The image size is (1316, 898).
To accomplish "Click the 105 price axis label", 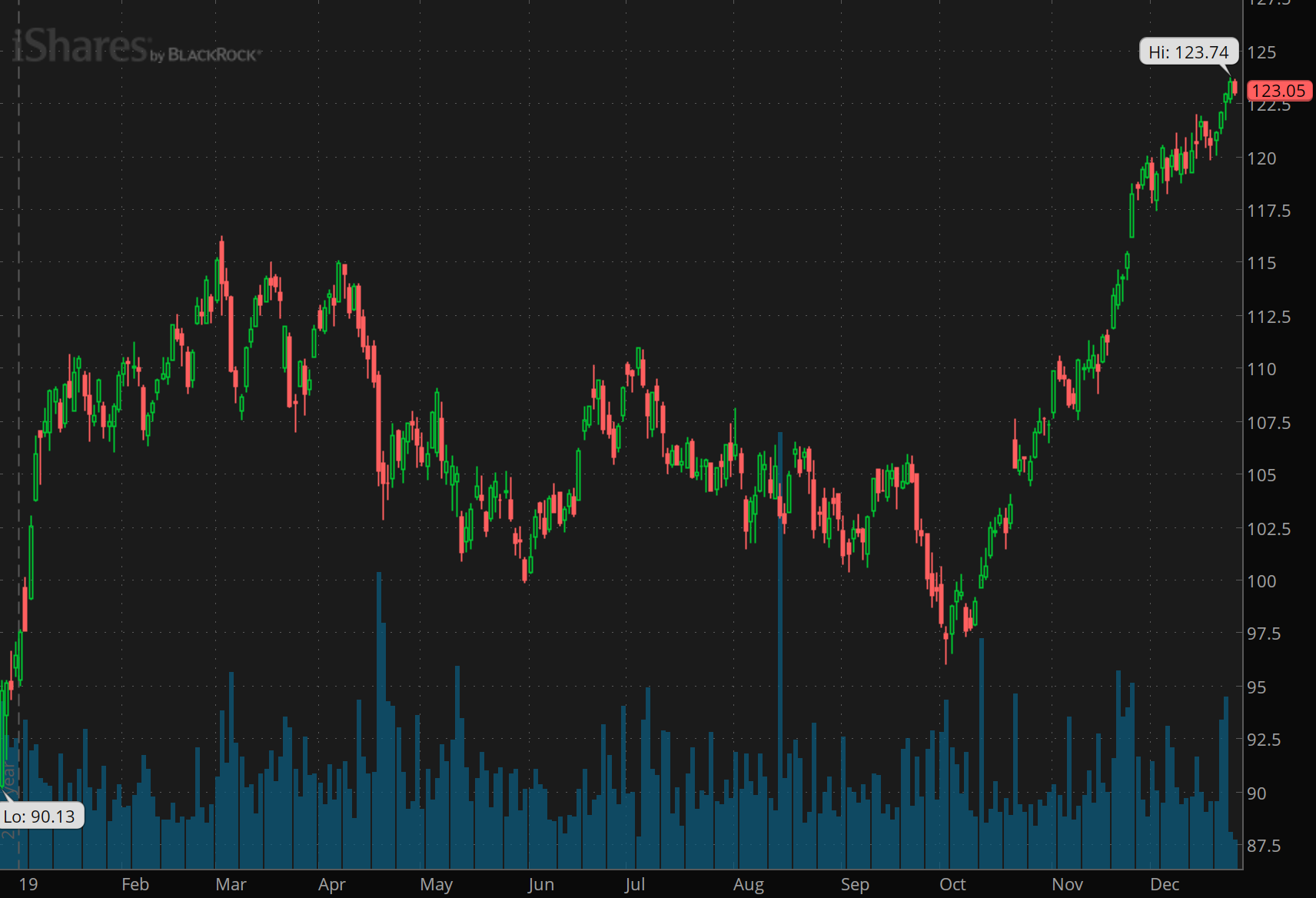I will click(x=1261, y=475).
